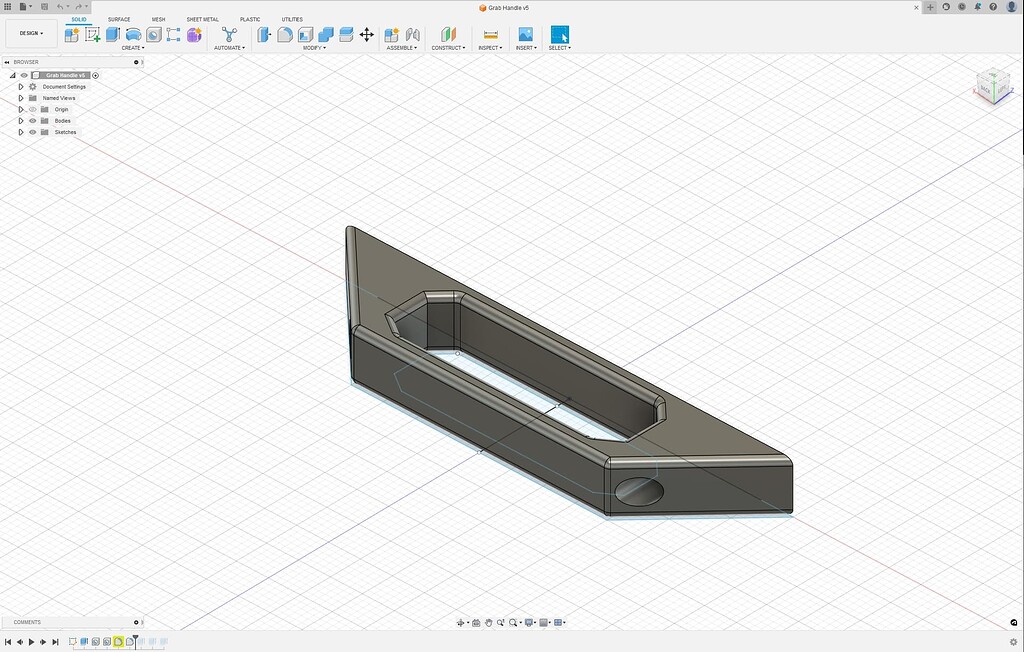1024x652 pixels.
Task: Open the Display Settings icon
Action: [x=528, y=623]
